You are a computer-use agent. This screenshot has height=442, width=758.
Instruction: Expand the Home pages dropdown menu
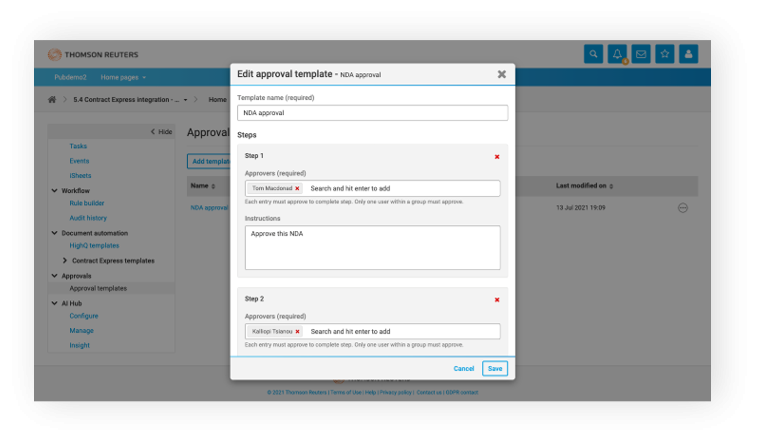124,77
